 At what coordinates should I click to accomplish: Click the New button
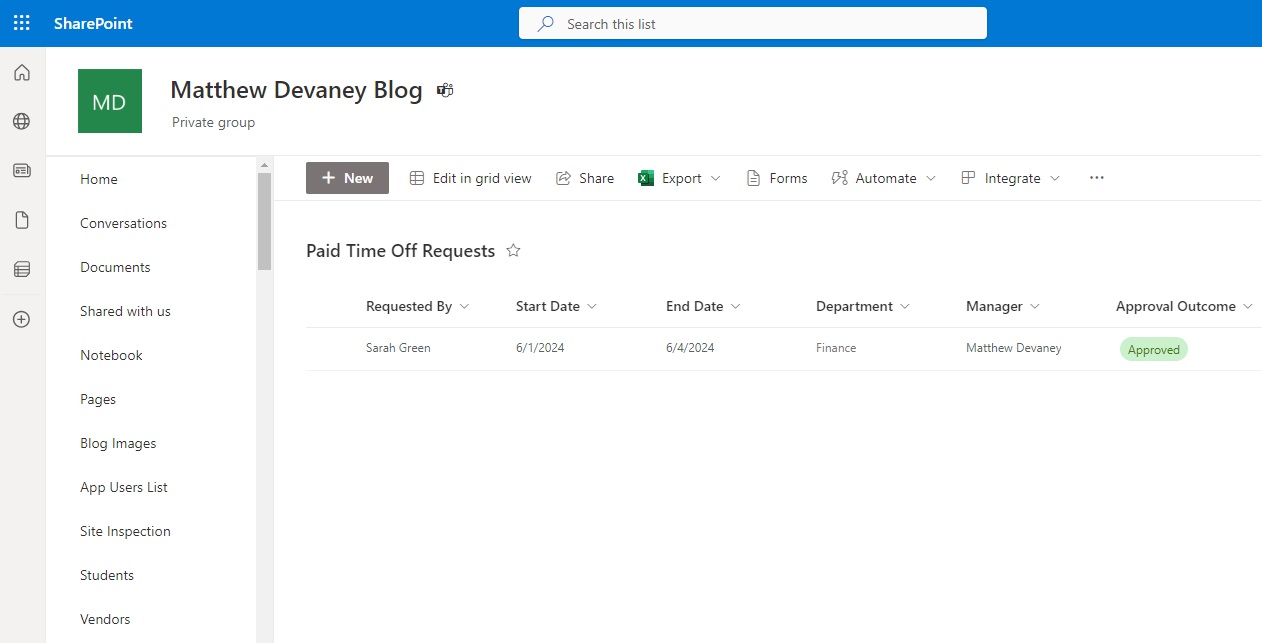(x=347, y=178)
